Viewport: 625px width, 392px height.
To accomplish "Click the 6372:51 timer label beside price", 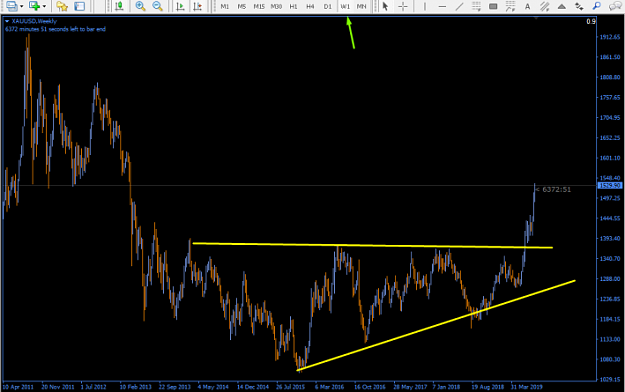I will click(x=556, y=189).
